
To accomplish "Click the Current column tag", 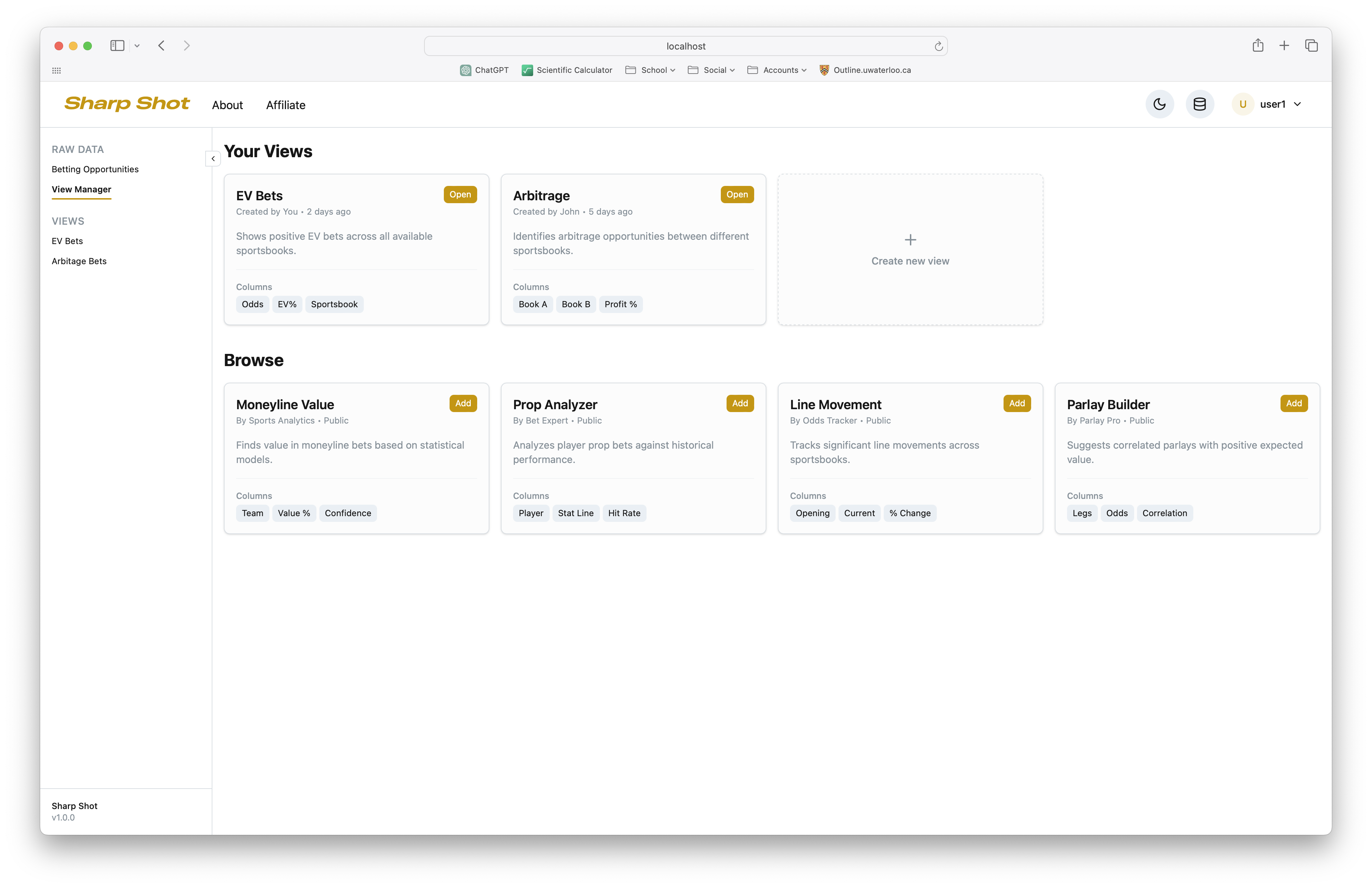I will 859,513.
